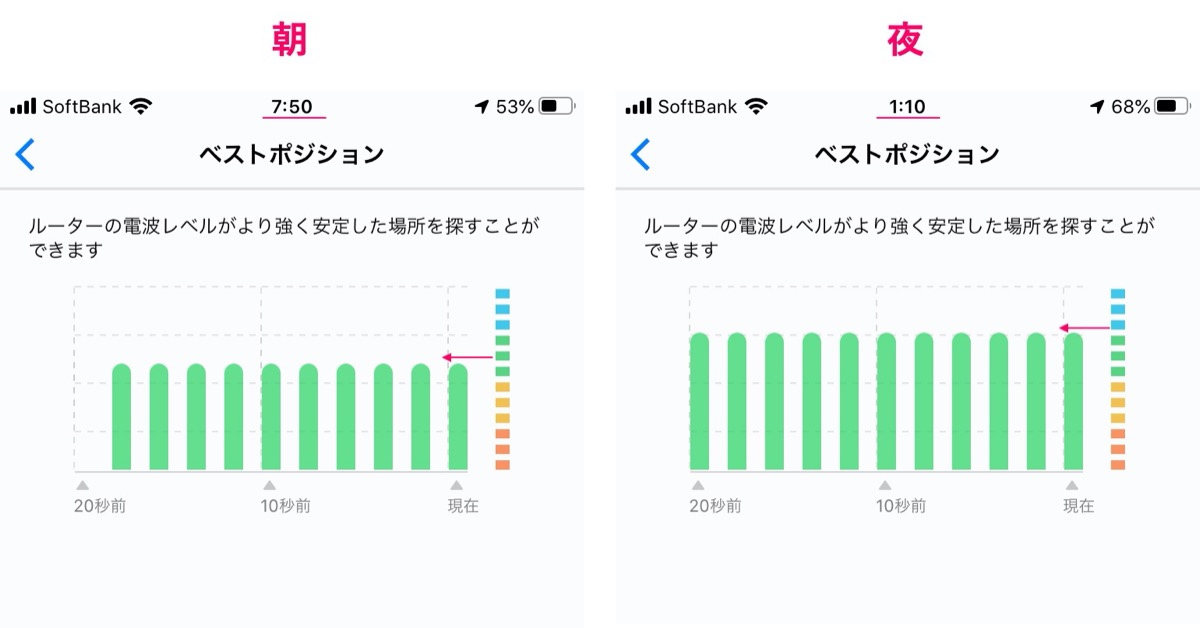Click the pink 朝 heading
The width and height of the screenshot is (1200, 628).
290,39
